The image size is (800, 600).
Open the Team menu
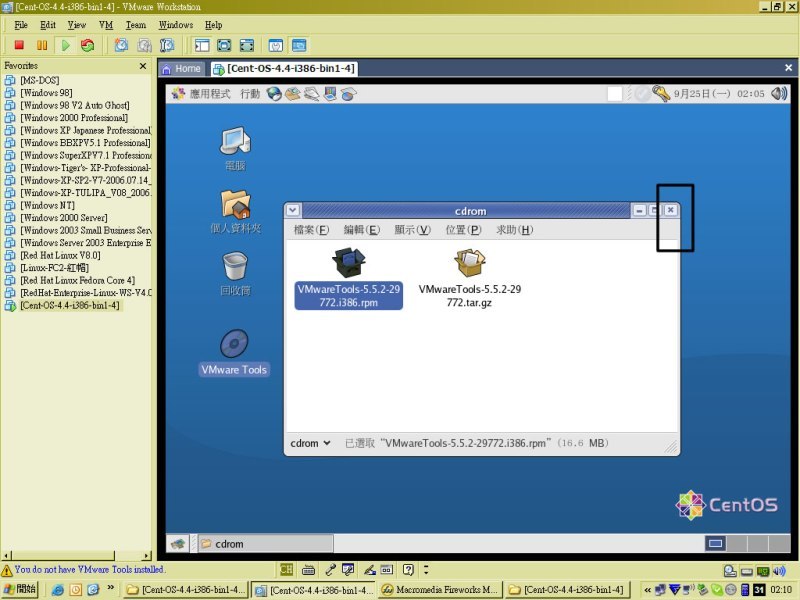tap(136, 24)
